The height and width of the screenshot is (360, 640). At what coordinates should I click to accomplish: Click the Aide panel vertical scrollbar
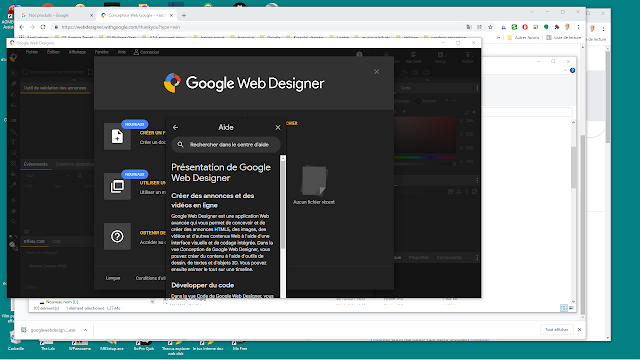click(x=282, y=204)
